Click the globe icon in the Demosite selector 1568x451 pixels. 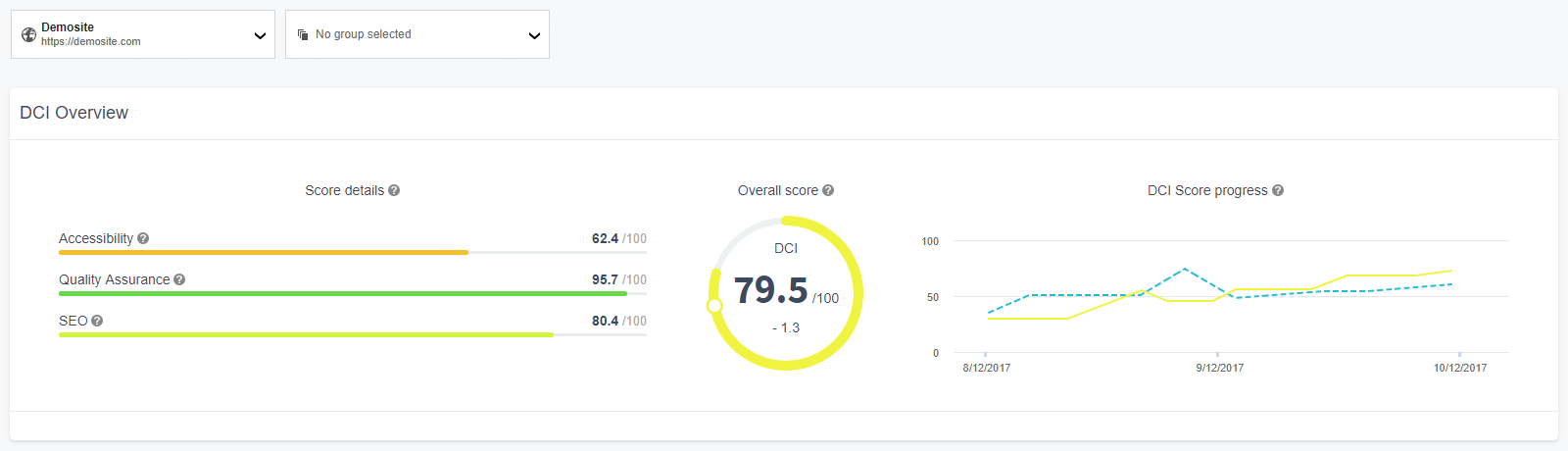click(28, 34)
